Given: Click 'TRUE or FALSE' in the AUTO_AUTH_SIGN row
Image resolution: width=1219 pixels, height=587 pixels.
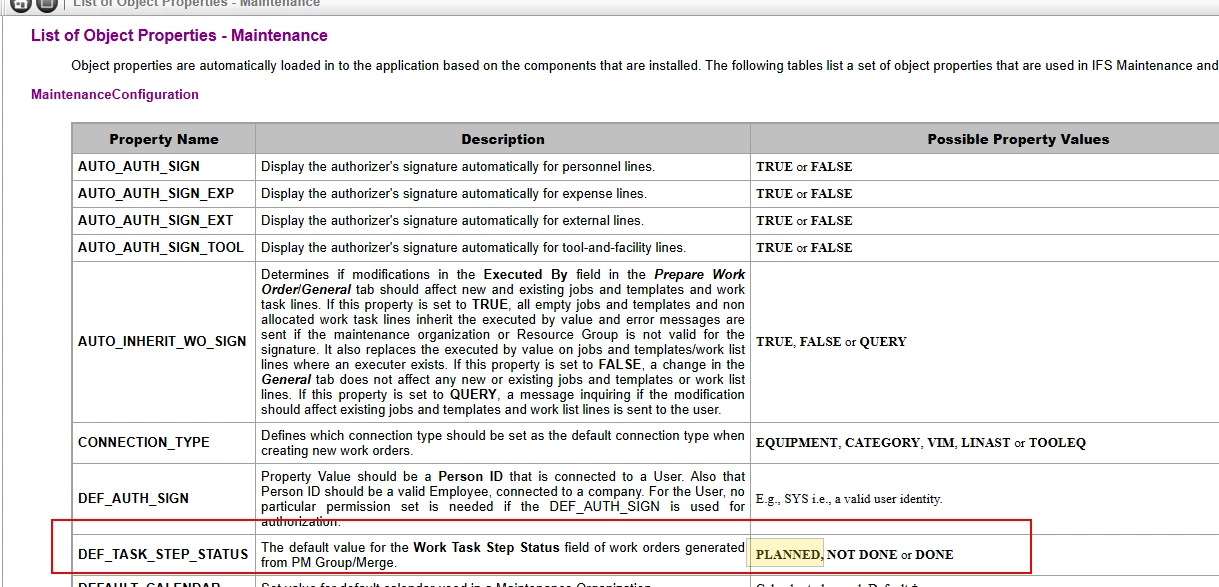Looking at the screenshot, I should tap(805, 167).
